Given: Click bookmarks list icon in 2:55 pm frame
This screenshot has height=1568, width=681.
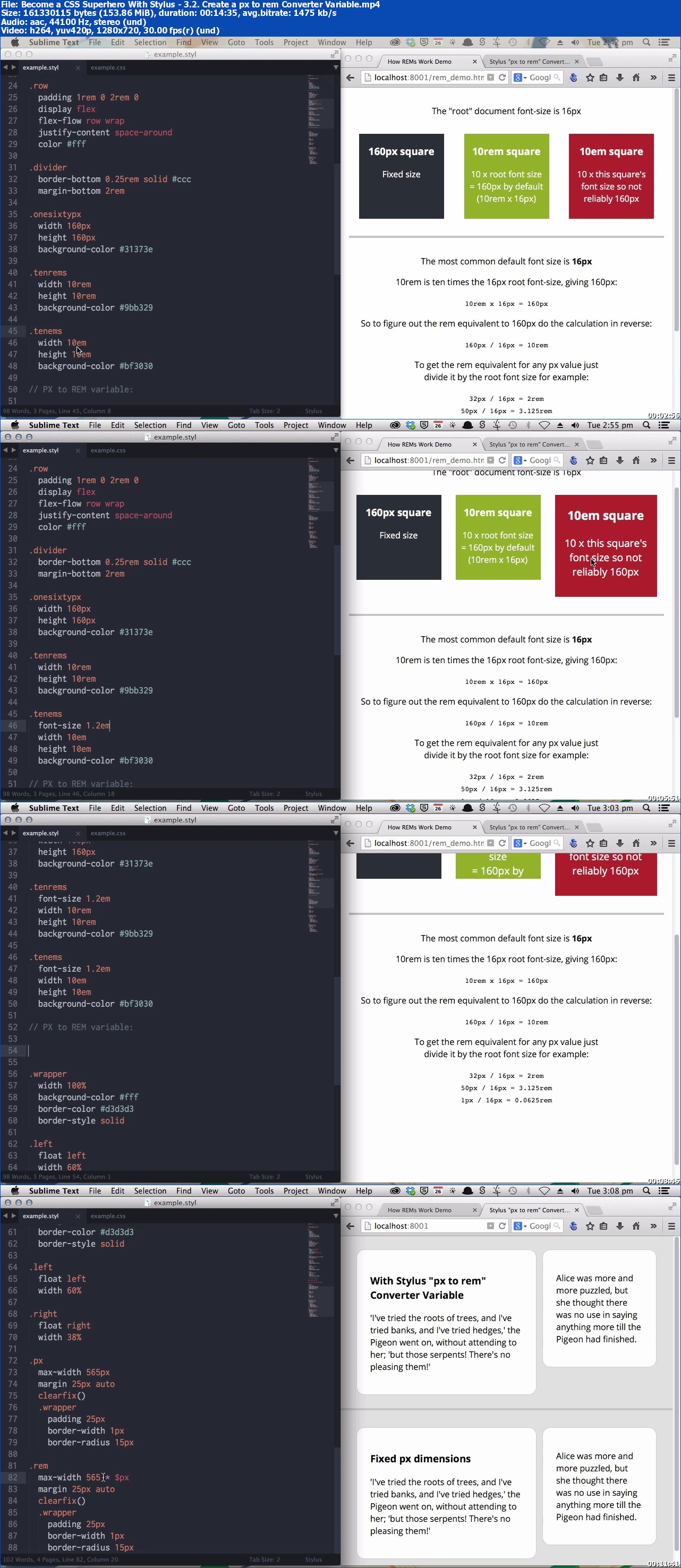Looking at the screenshot, I should [603, 460].
